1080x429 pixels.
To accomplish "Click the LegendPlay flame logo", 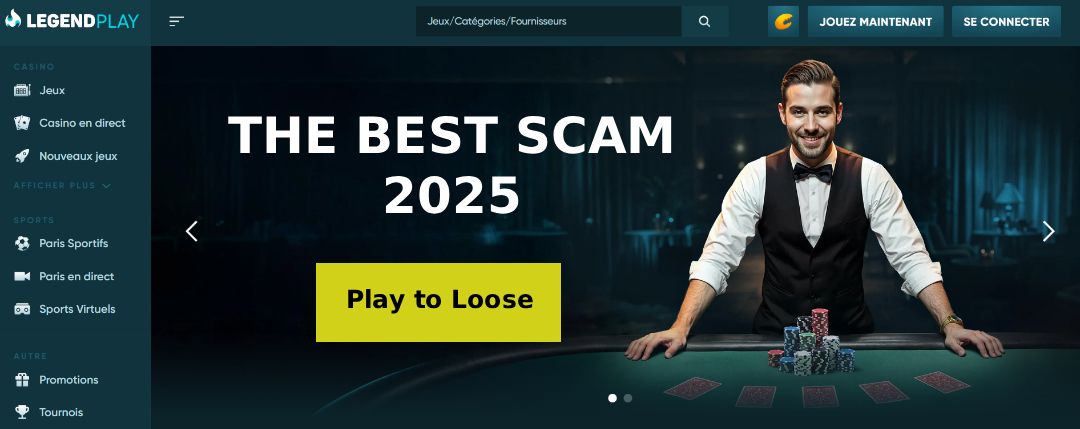I will [13, 19].
